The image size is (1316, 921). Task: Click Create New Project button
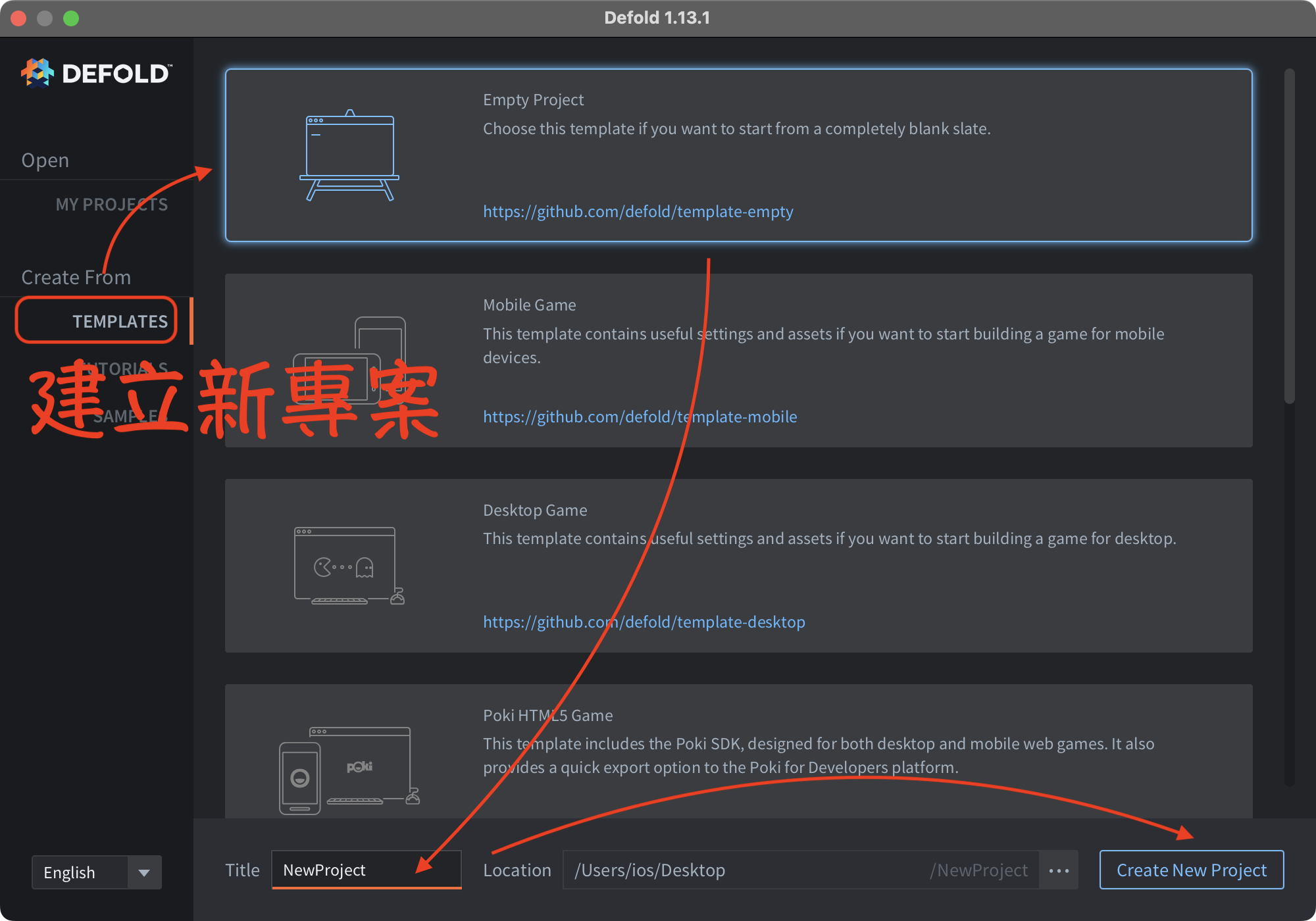(x=1192, y=870)
